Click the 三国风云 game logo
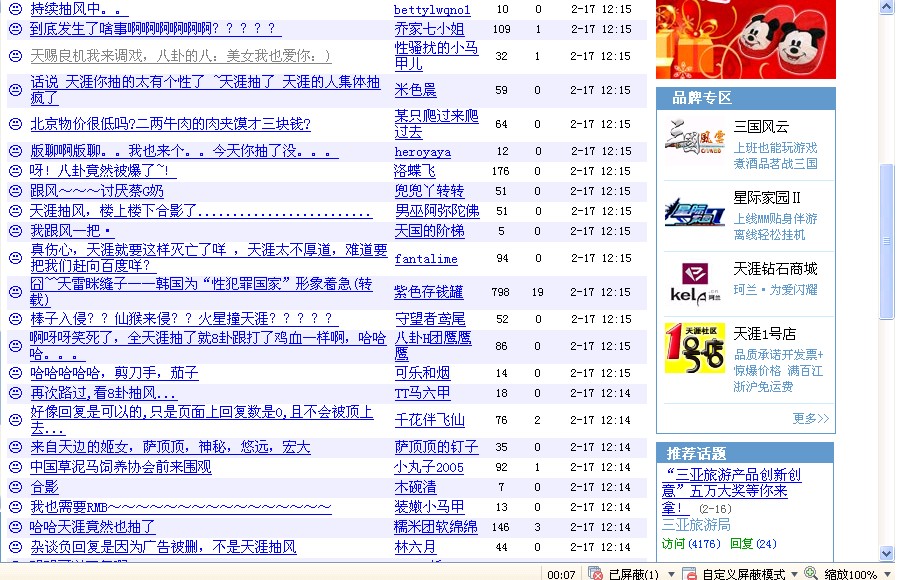The width and height of the screenshot is (900, 580). pyautogui.click(x=695, y=137)
